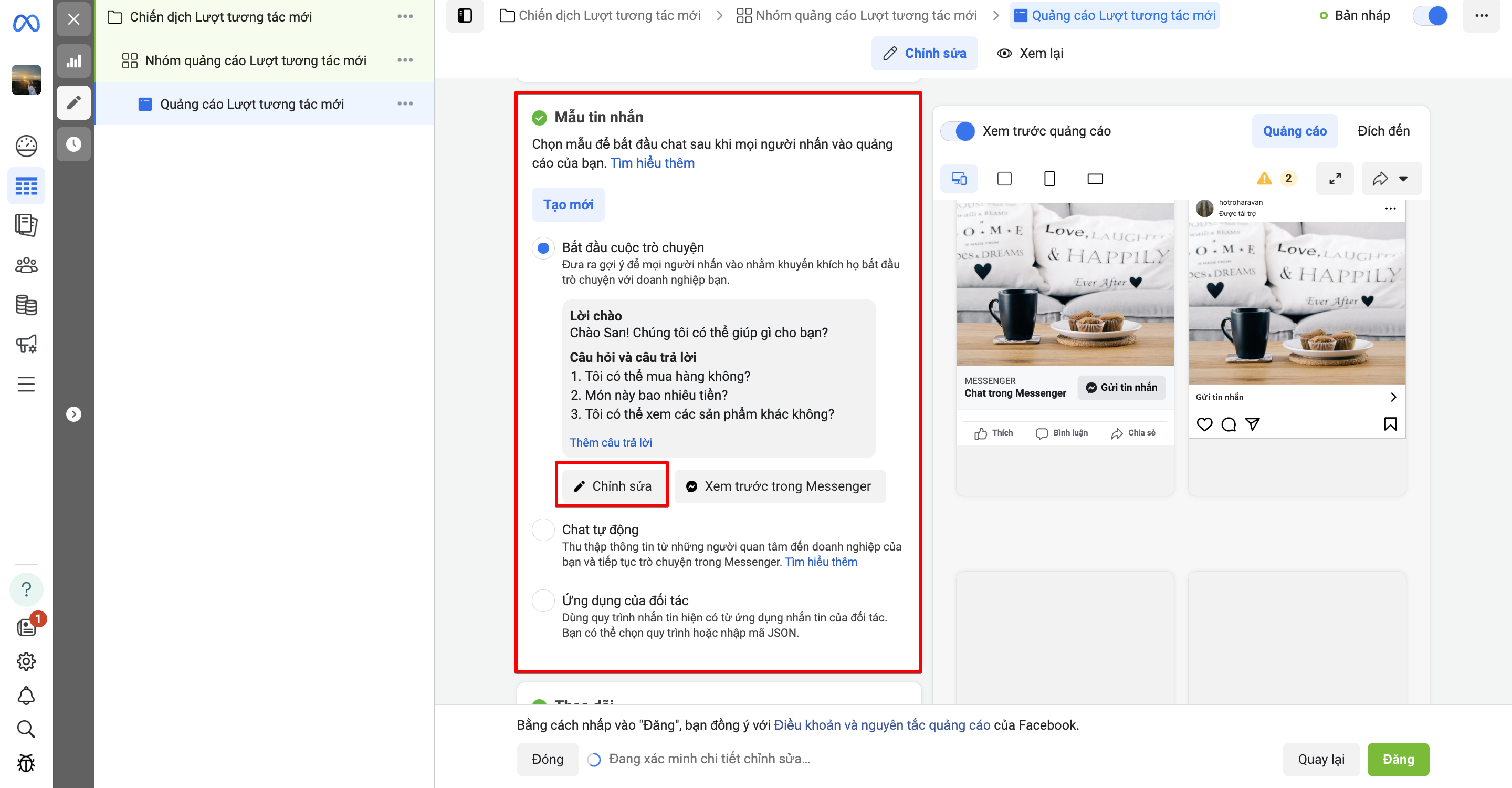
Task: Click the clock history icon
Action: (73, 144)
